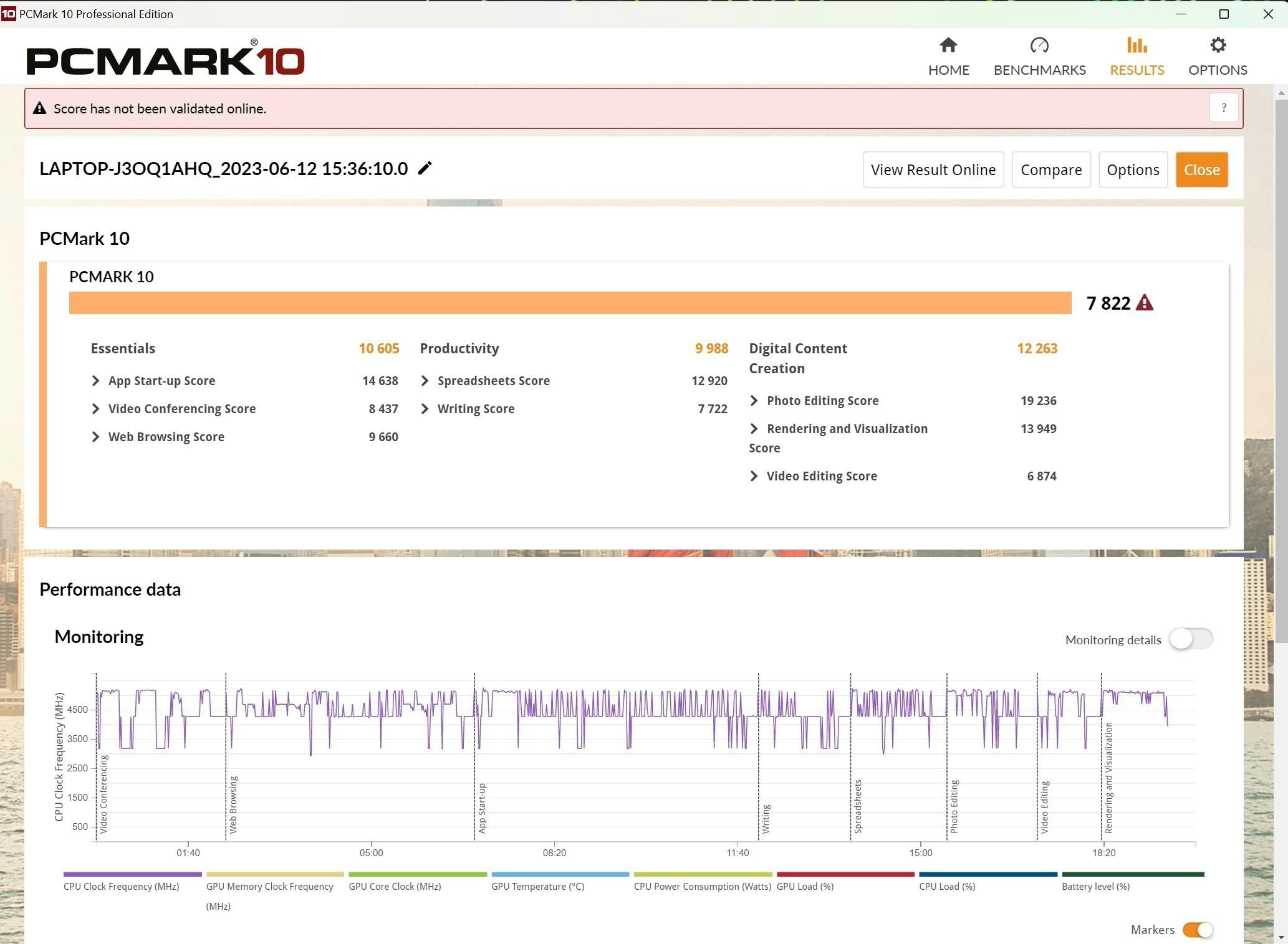Click the Video Conferencing chart marker
Image resolution: width=1288 pixels, height=944 pixels.
(103, 794)
